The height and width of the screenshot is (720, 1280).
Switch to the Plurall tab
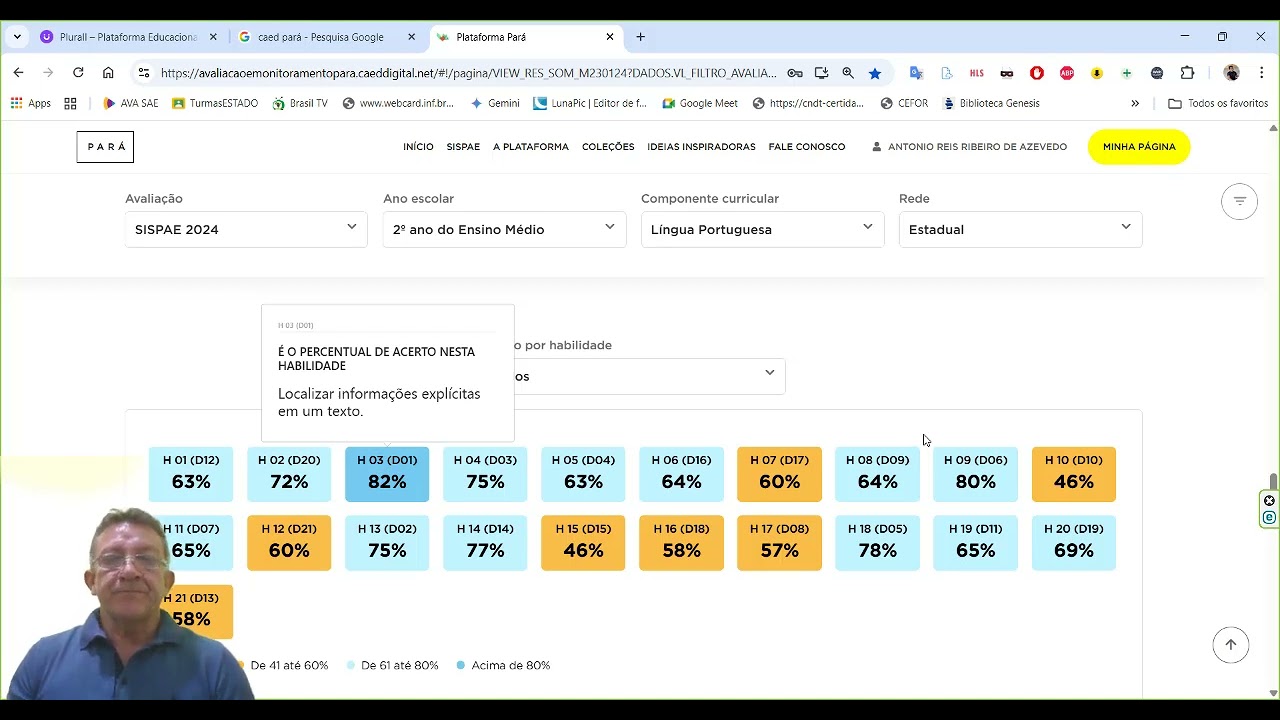tap(128, 37)
